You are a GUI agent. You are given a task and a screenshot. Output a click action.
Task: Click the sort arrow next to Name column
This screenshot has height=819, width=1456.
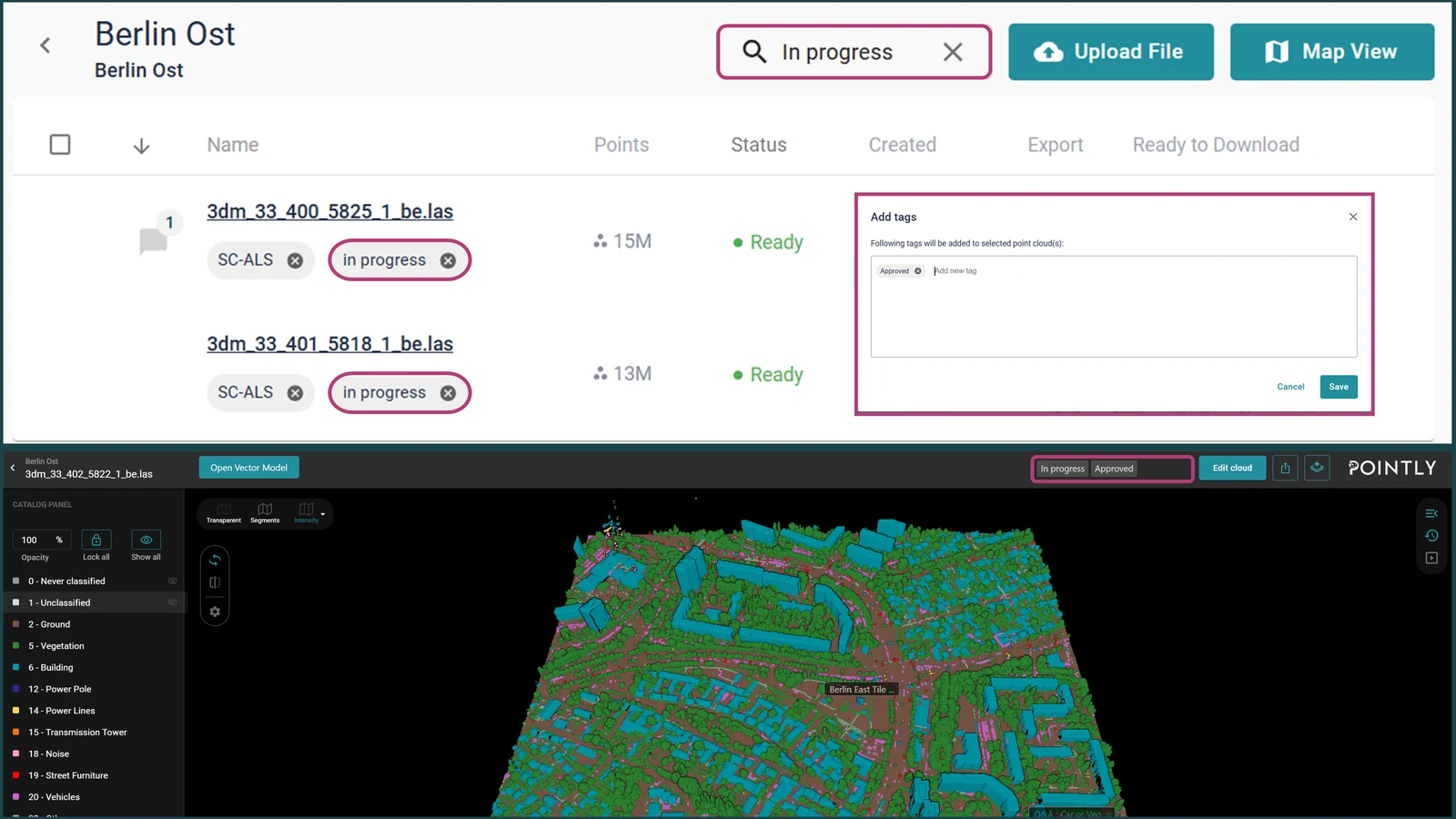(141, 146)
